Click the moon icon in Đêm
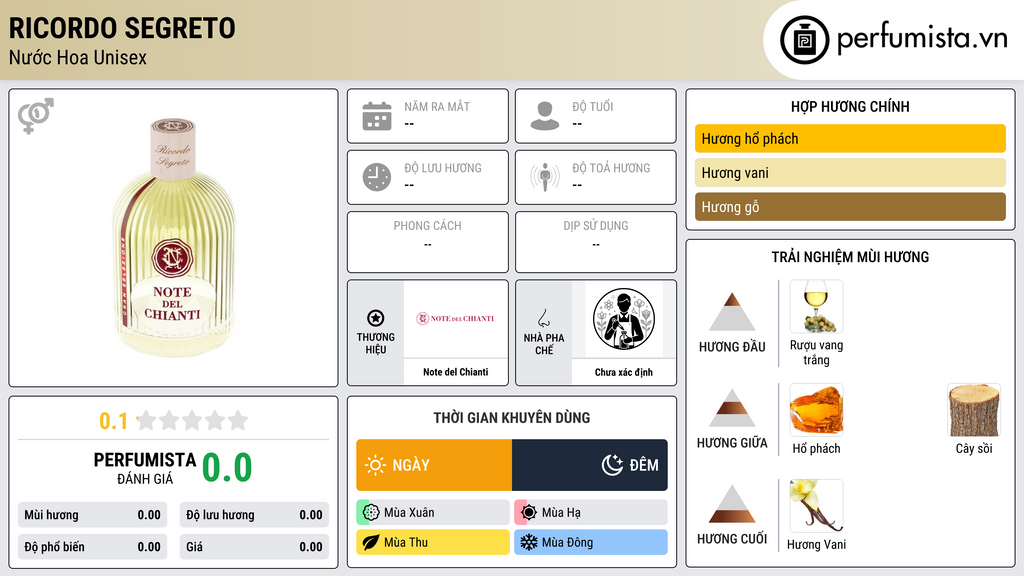Screen dimensions: 1024x576 (612, 465)
